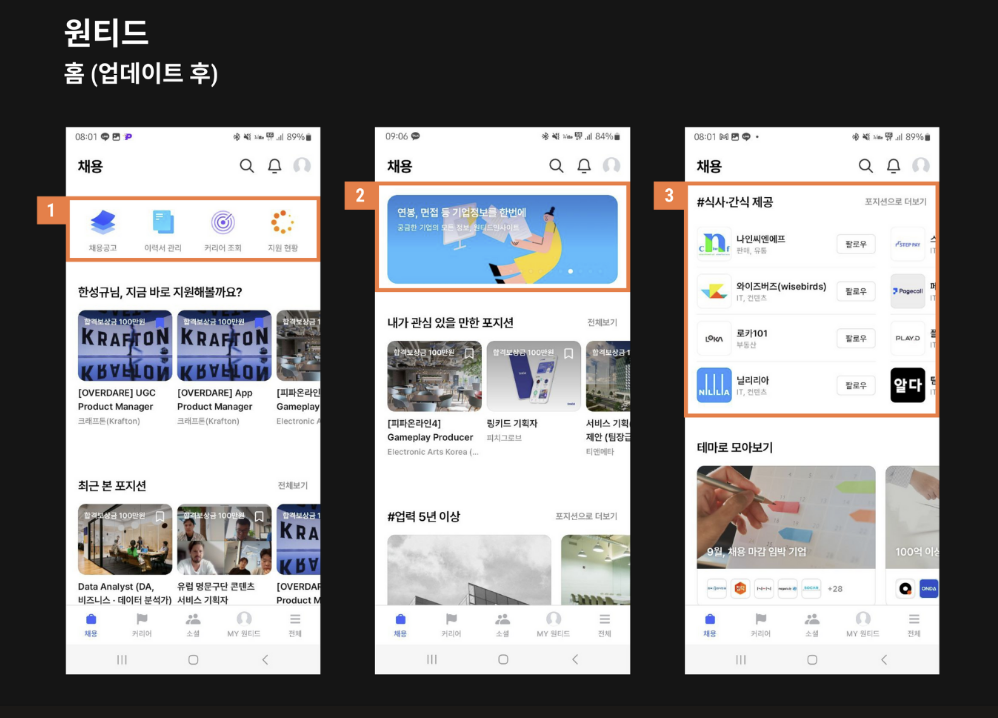Open the Data Analyst position thumbnail
The height and width of the screenshot is (718, 998).
pos(125,540)
